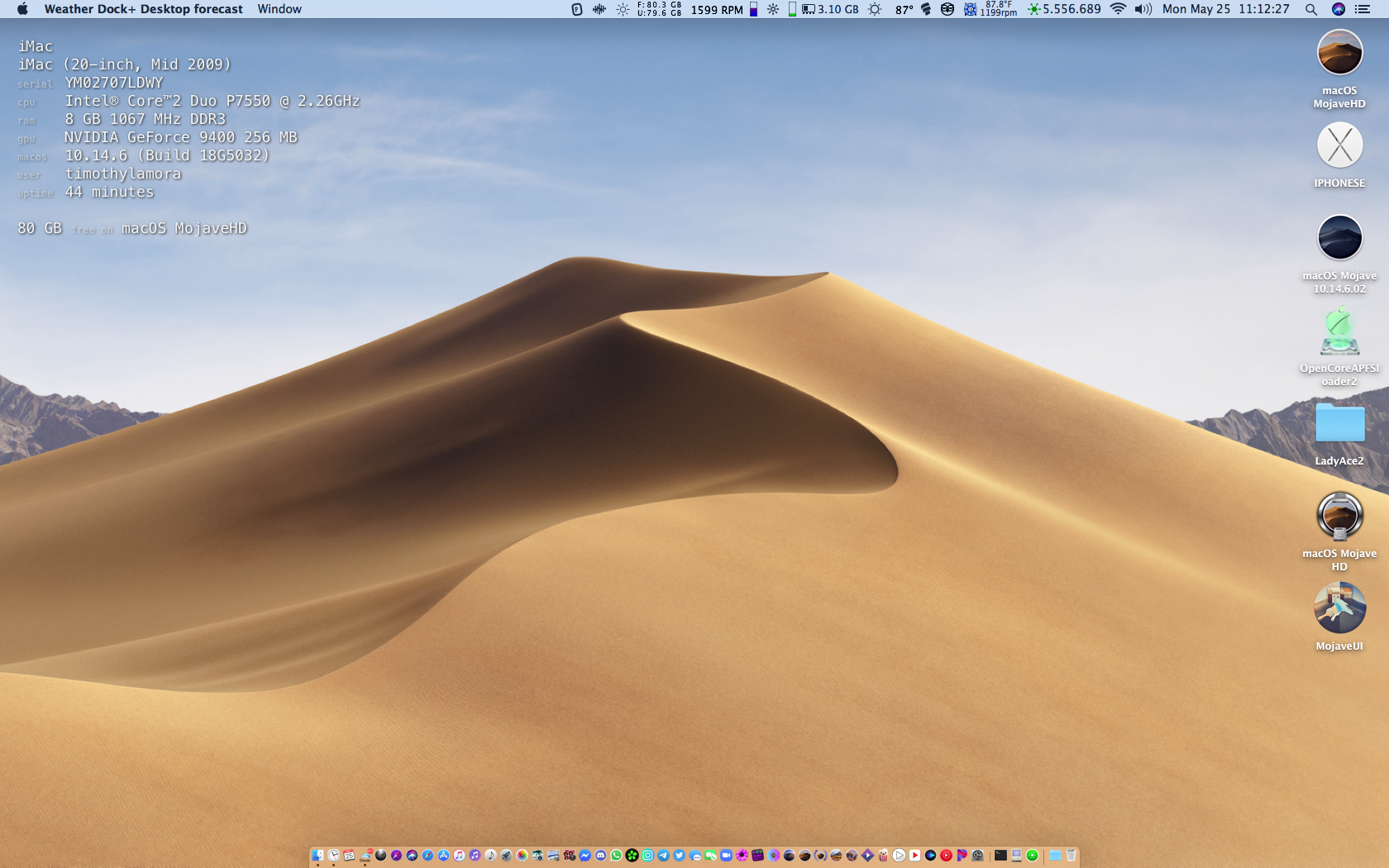The image size is (1389, 868).
Task: Open the Trash in the Dock
Action: click(1072, 856)
